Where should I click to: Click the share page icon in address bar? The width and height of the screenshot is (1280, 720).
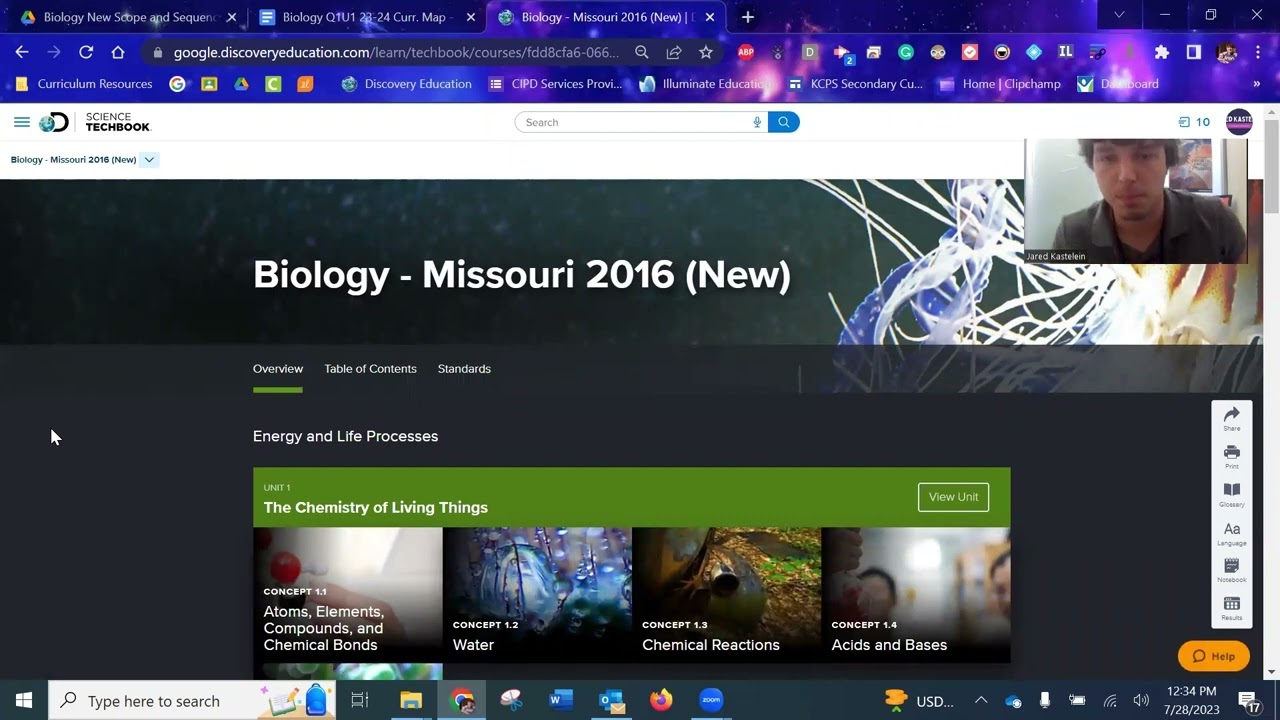[674, 52]
